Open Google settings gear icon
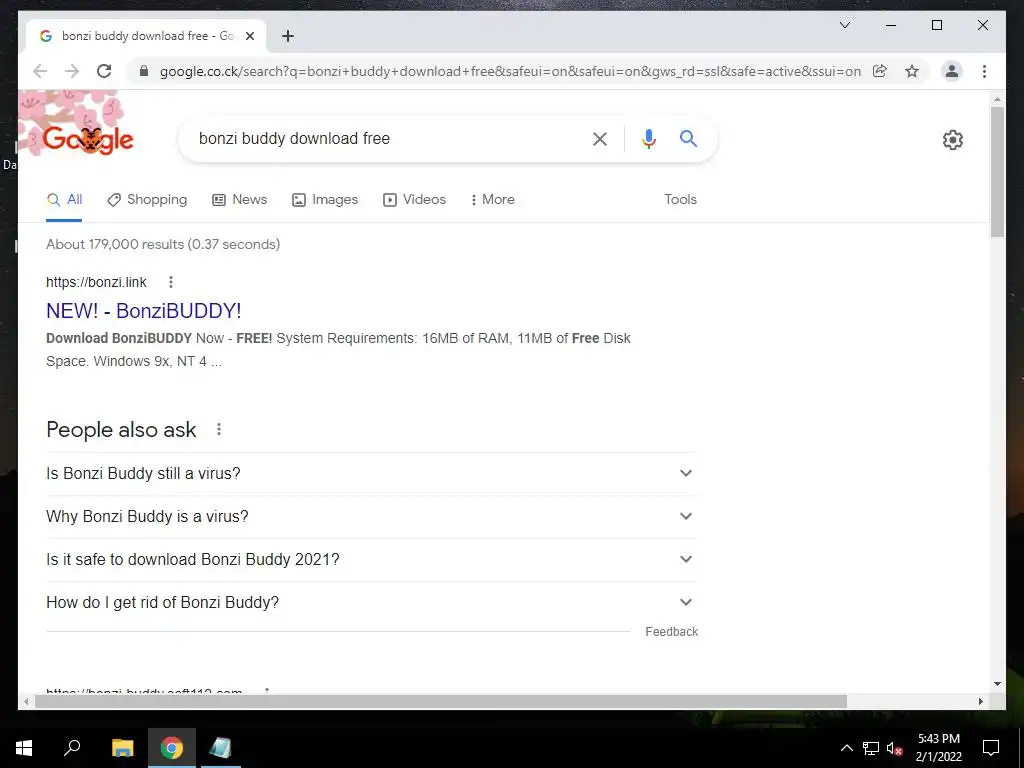Screen dimensions: 1024x768 952,140
